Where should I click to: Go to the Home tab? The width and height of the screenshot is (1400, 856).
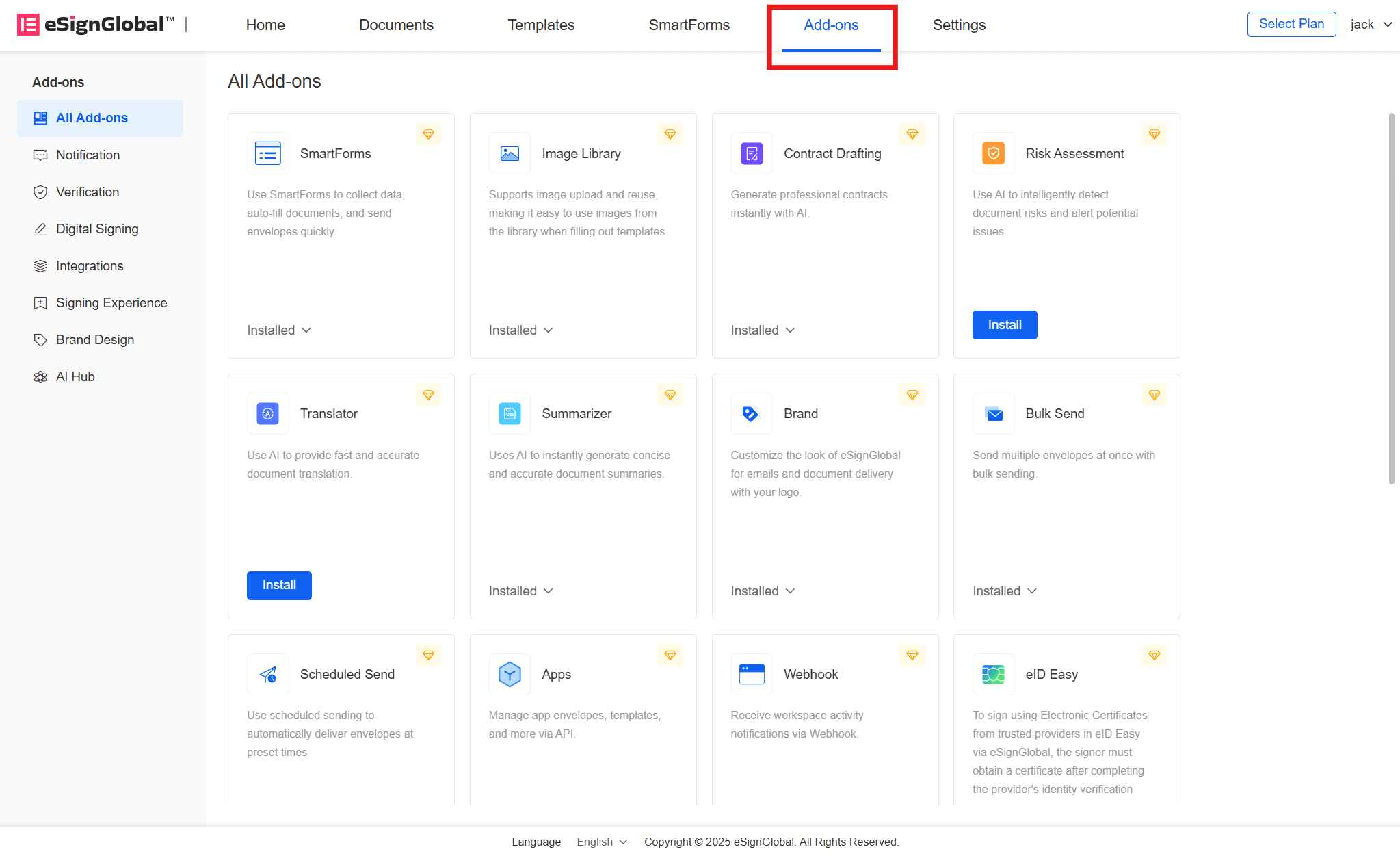[x=265, y=25]
